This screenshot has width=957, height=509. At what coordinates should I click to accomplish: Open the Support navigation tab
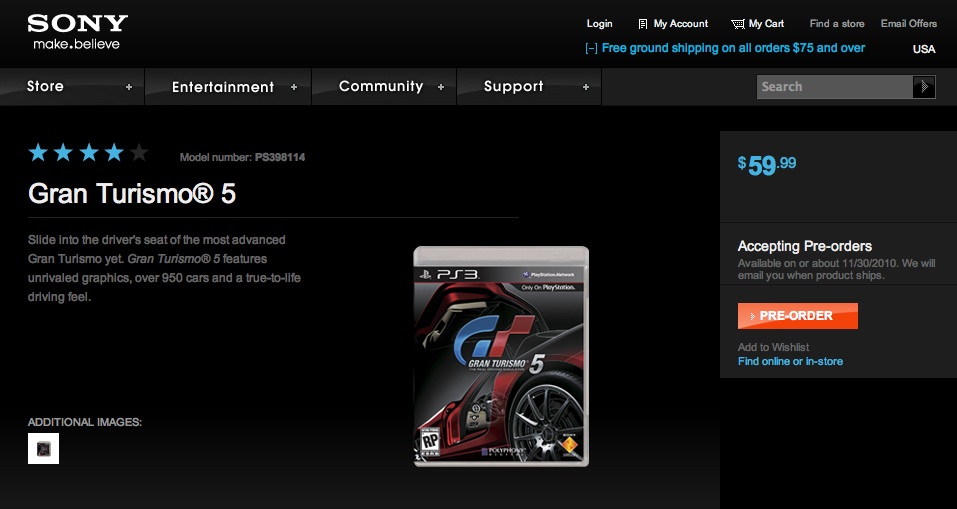click(x=513, y=87)
